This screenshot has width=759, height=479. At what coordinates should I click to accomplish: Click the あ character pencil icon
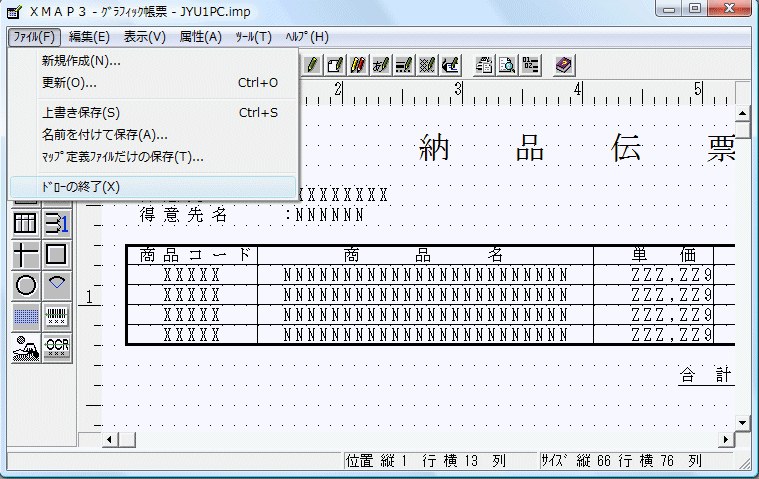(x=380, y=65)
